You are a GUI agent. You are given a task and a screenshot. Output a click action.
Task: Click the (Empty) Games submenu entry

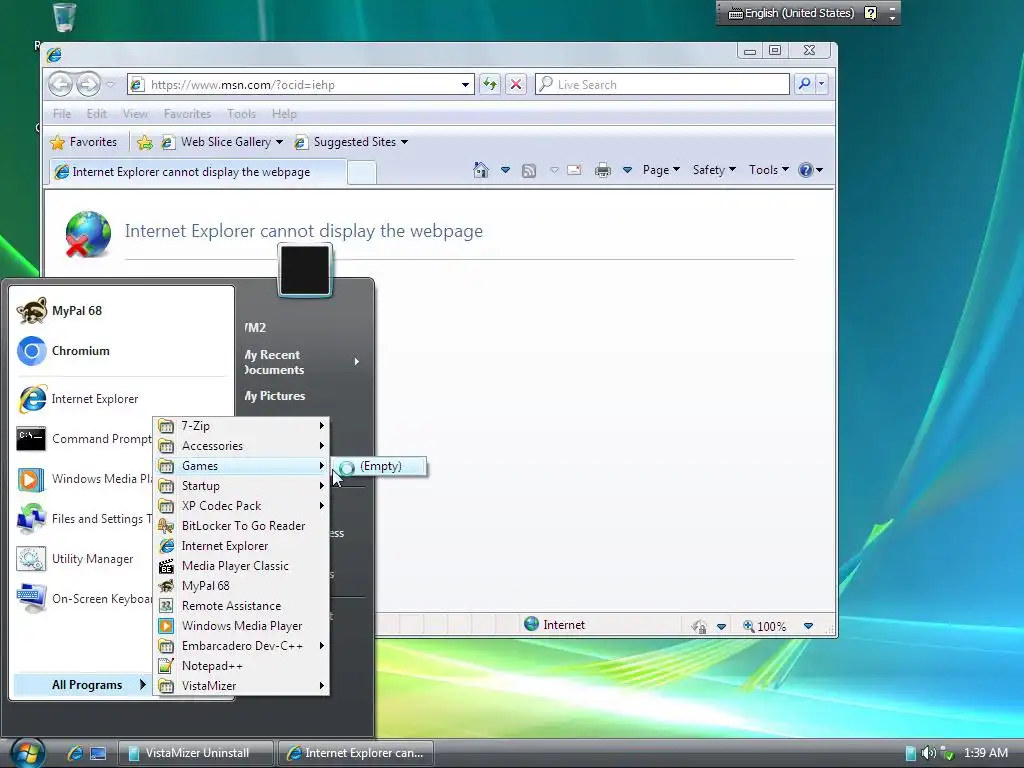[x=380, y=466]
